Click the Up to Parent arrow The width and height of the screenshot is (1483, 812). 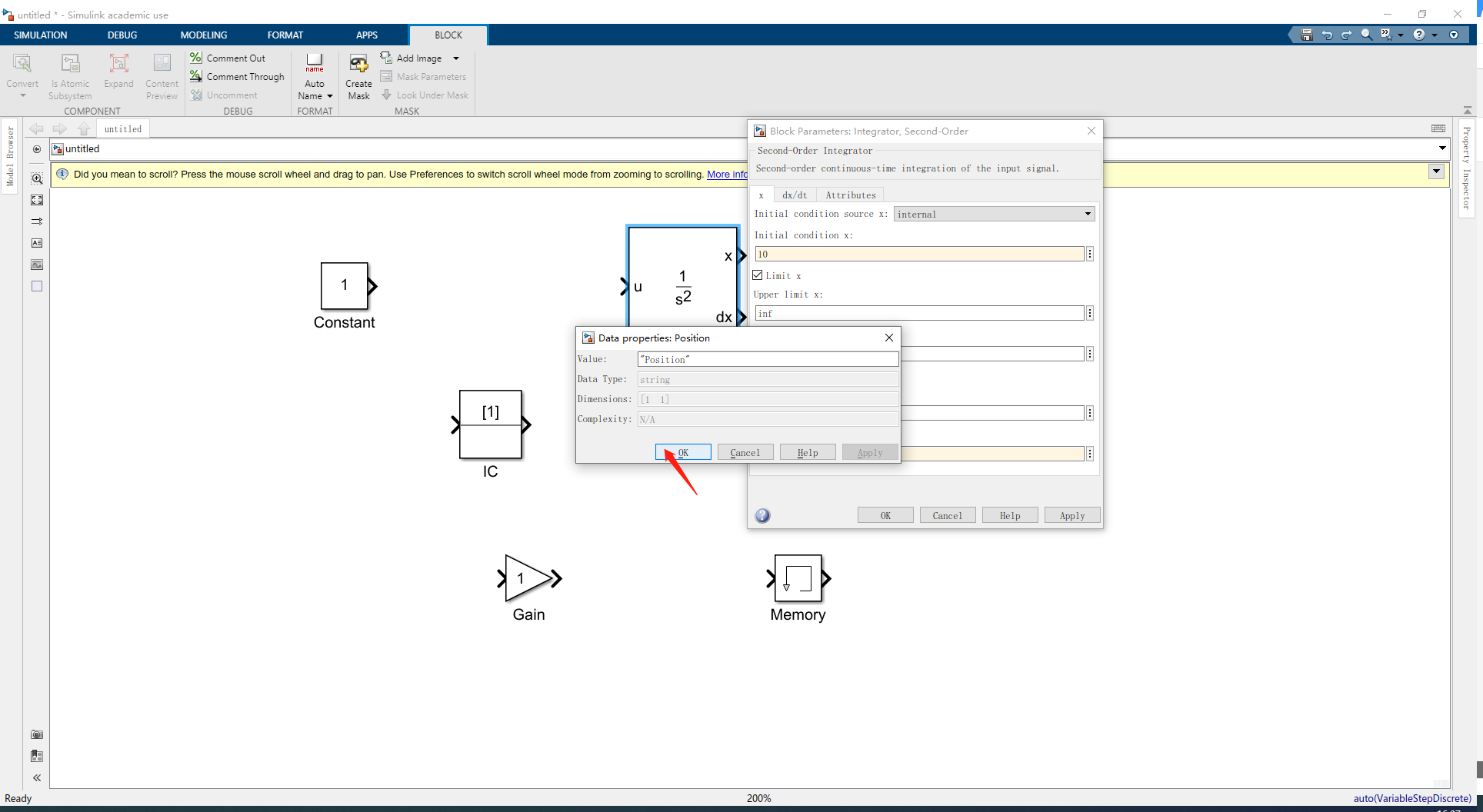84,128
